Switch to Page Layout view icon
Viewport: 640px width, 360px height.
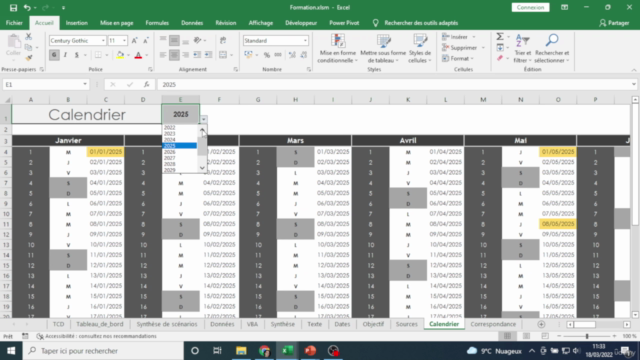coord(526,336)
